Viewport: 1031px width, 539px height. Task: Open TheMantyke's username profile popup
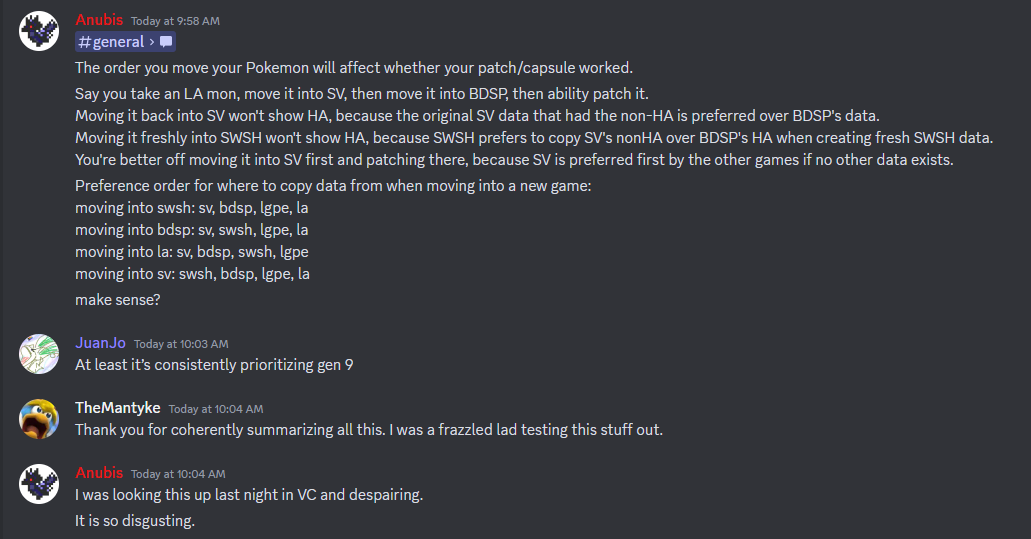(x=117, y=408)
